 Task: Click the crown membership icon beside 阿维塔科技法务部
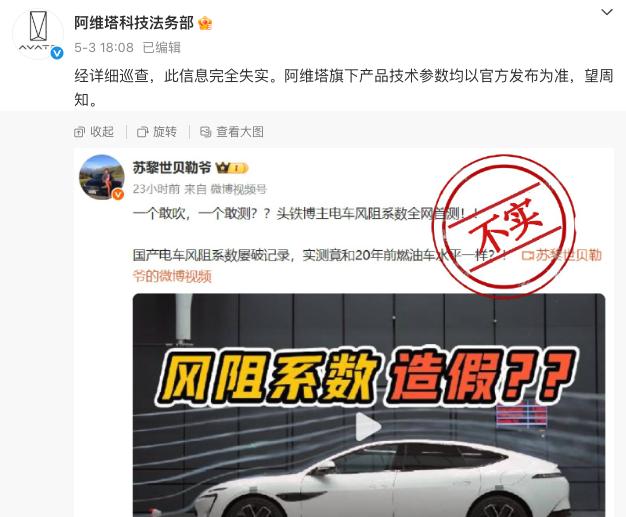tap(205, 23)
